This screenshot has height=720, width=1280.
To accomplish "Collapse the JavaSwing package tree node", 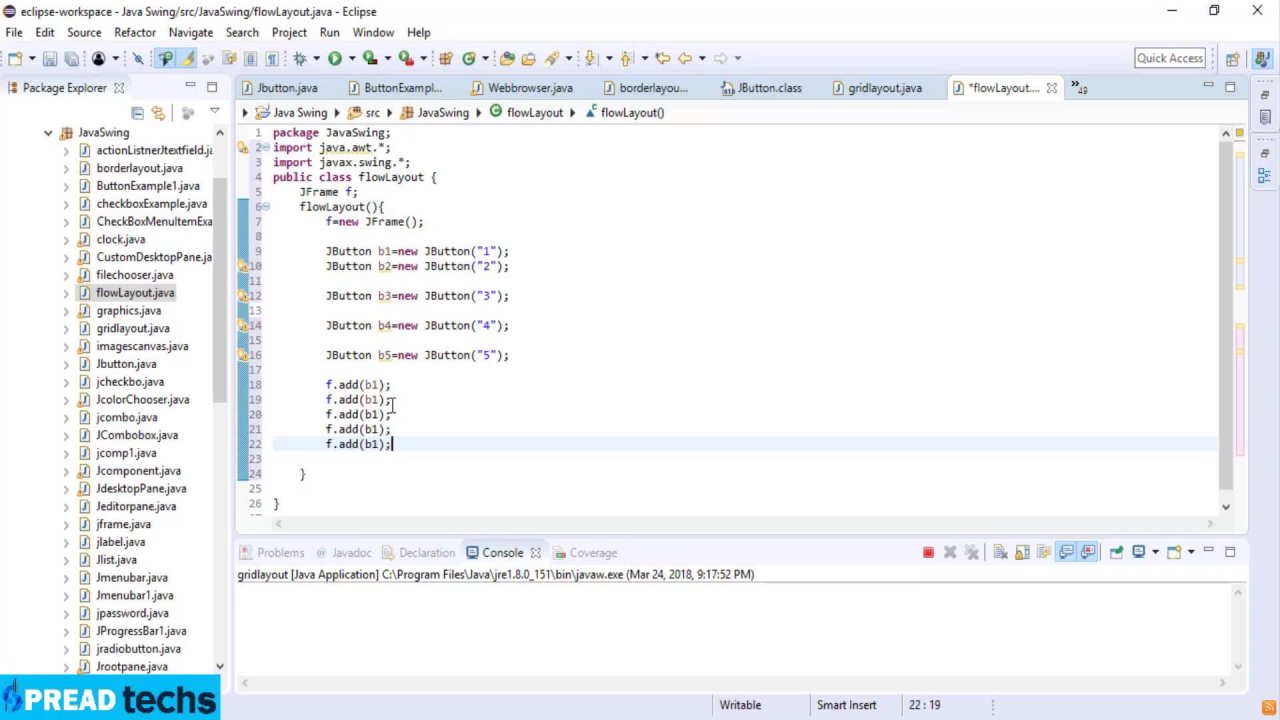I will pyautogui.click(x=48, y=133).
